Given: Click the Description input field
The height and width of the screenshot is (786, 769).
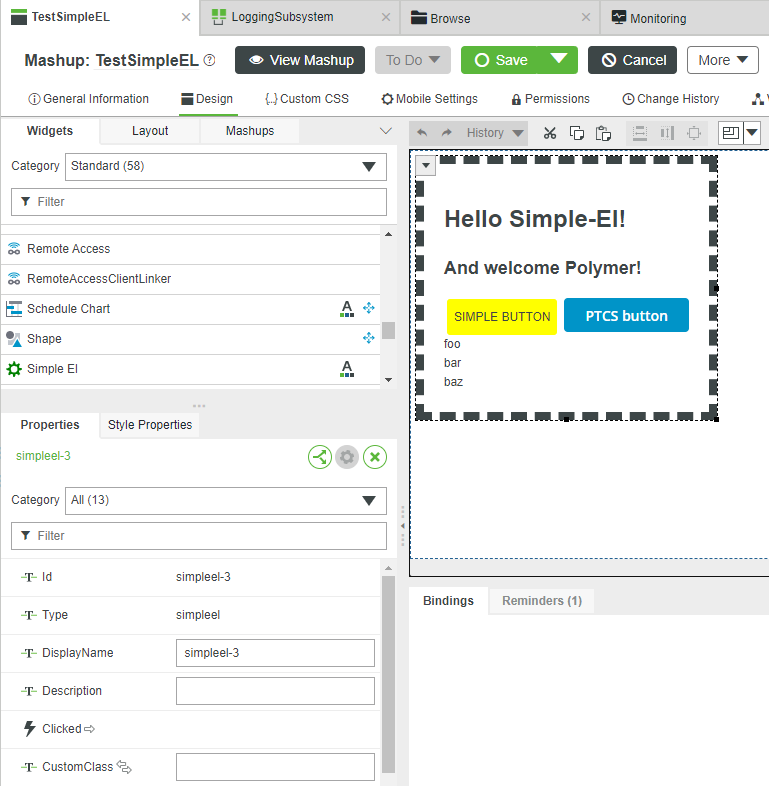Looking at the screenshot, I should 275,691.
